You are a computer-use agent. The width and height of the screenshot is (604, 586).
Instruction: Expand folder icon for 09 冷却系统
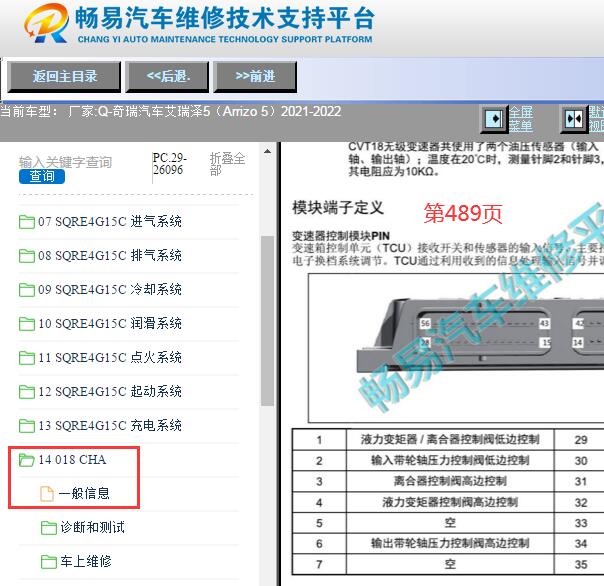point(27,290)
